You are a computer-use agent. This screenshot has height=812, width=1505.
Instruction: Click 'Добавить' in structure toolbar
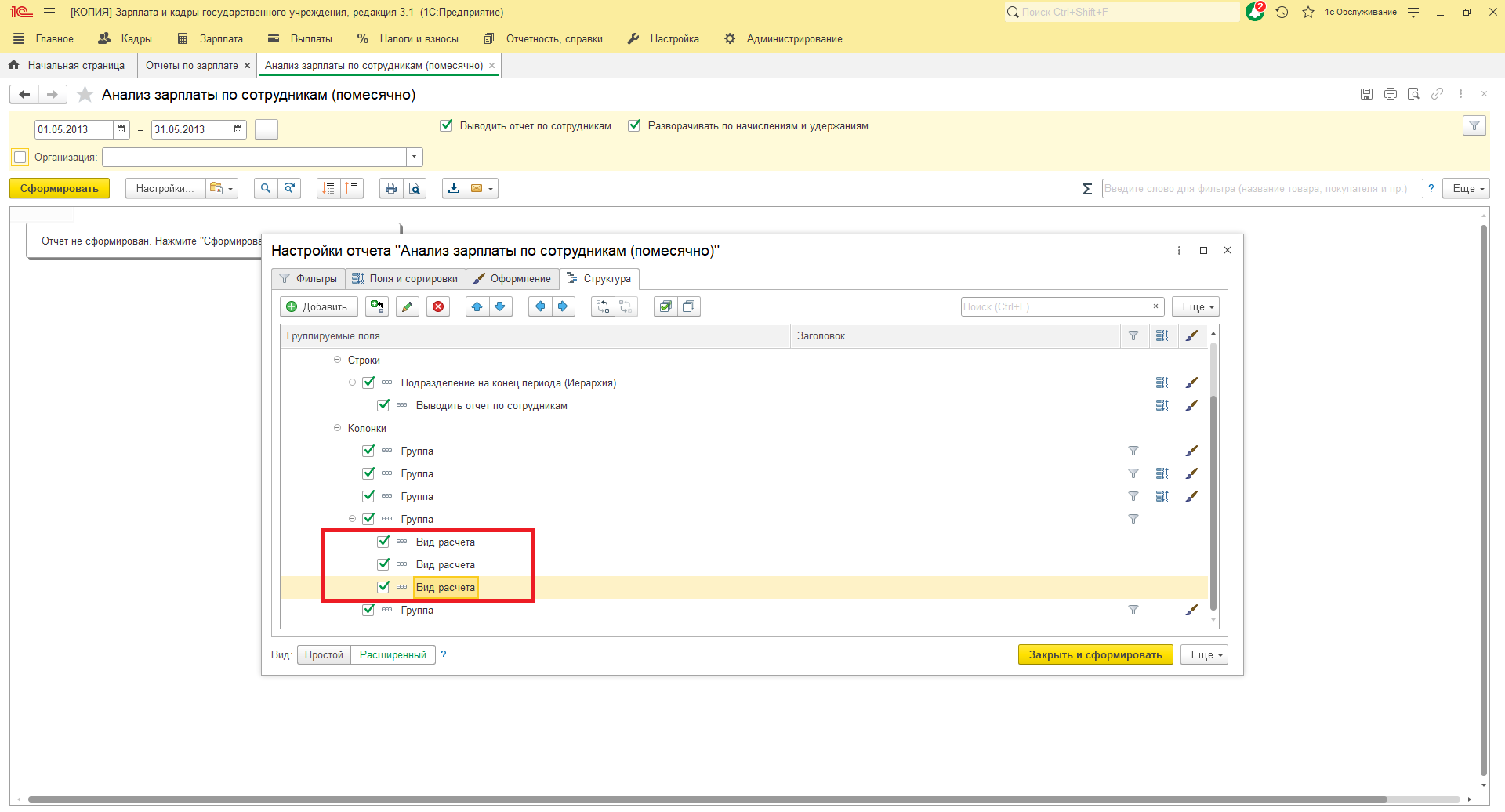[x=318, y=306]
